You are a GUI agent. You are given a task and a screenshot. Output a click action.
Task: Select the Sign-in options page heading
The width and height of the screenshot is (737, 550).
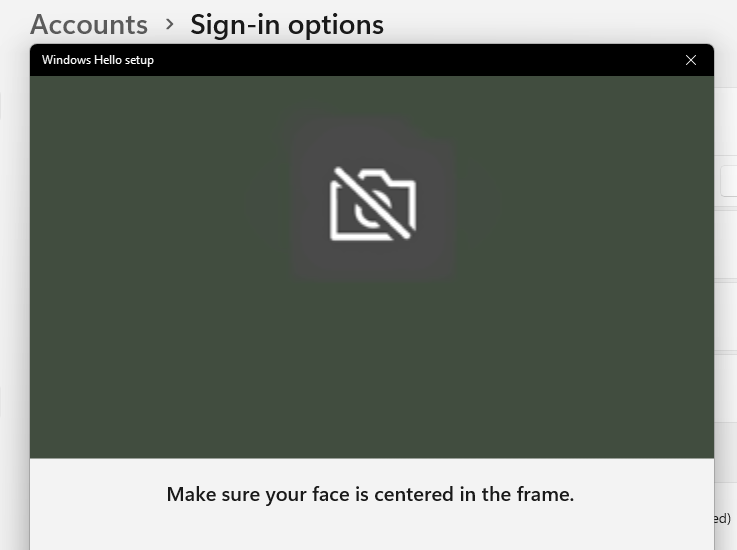click(x=287, y=24)
